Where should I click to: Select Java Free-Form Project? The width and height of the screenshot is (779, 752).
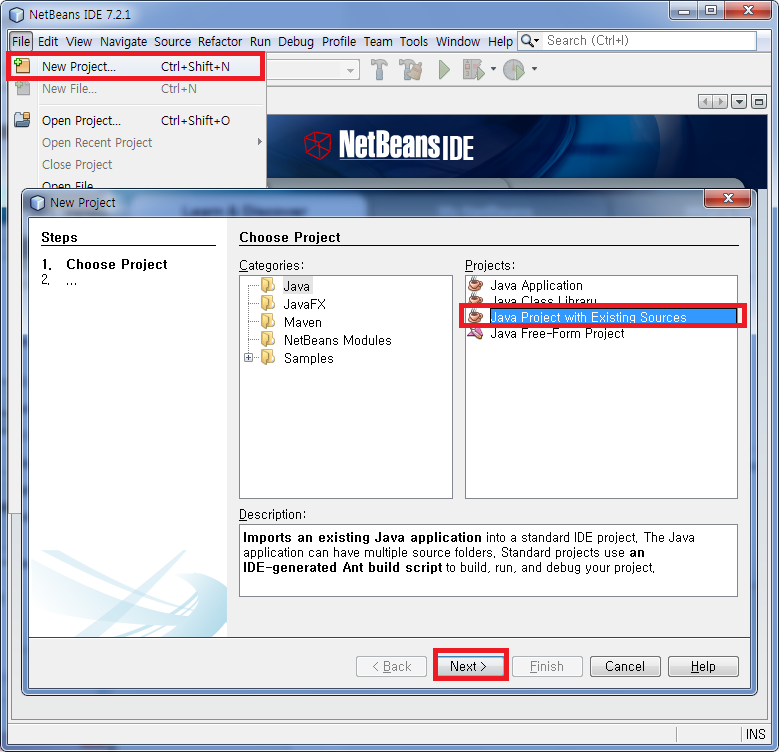tap(557, 333)
